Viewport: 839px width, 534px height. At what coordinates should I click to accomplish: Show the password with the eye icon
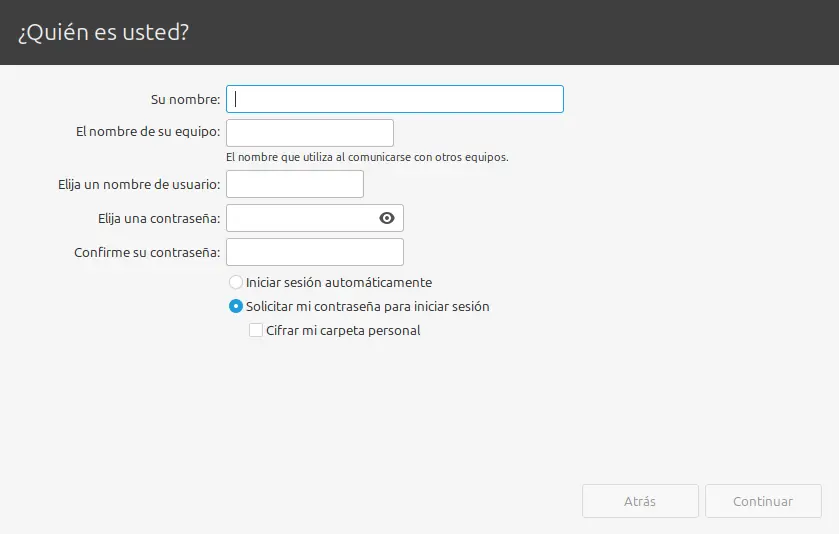coord(387,218)
